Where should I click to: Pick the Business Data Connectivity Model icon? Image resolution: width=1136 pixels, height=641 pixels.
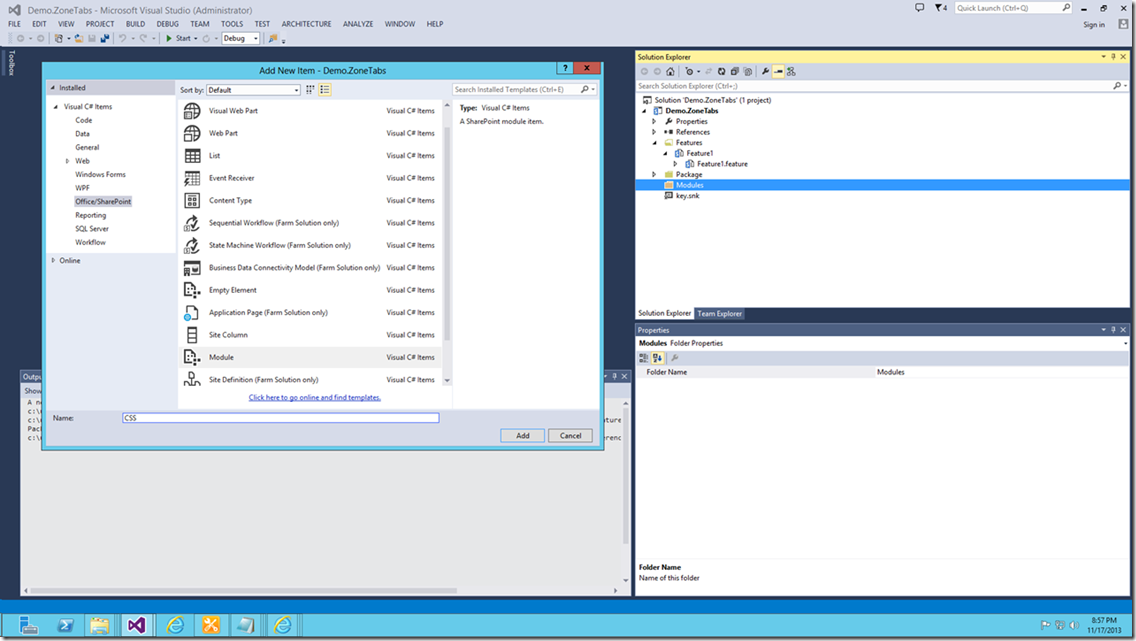[192, 268]
